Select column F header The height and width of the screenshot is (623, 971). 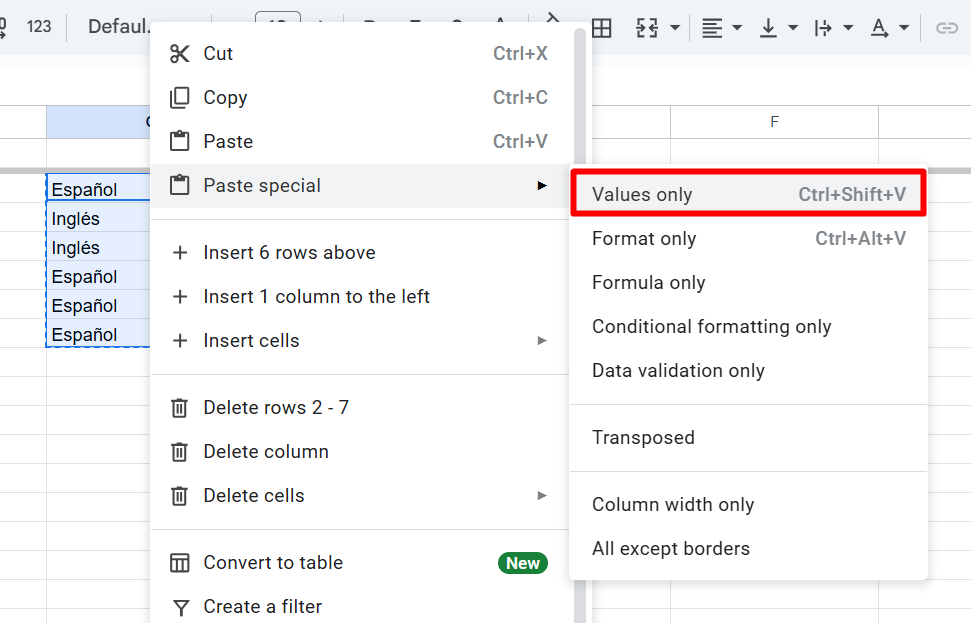tap(774, 122)
